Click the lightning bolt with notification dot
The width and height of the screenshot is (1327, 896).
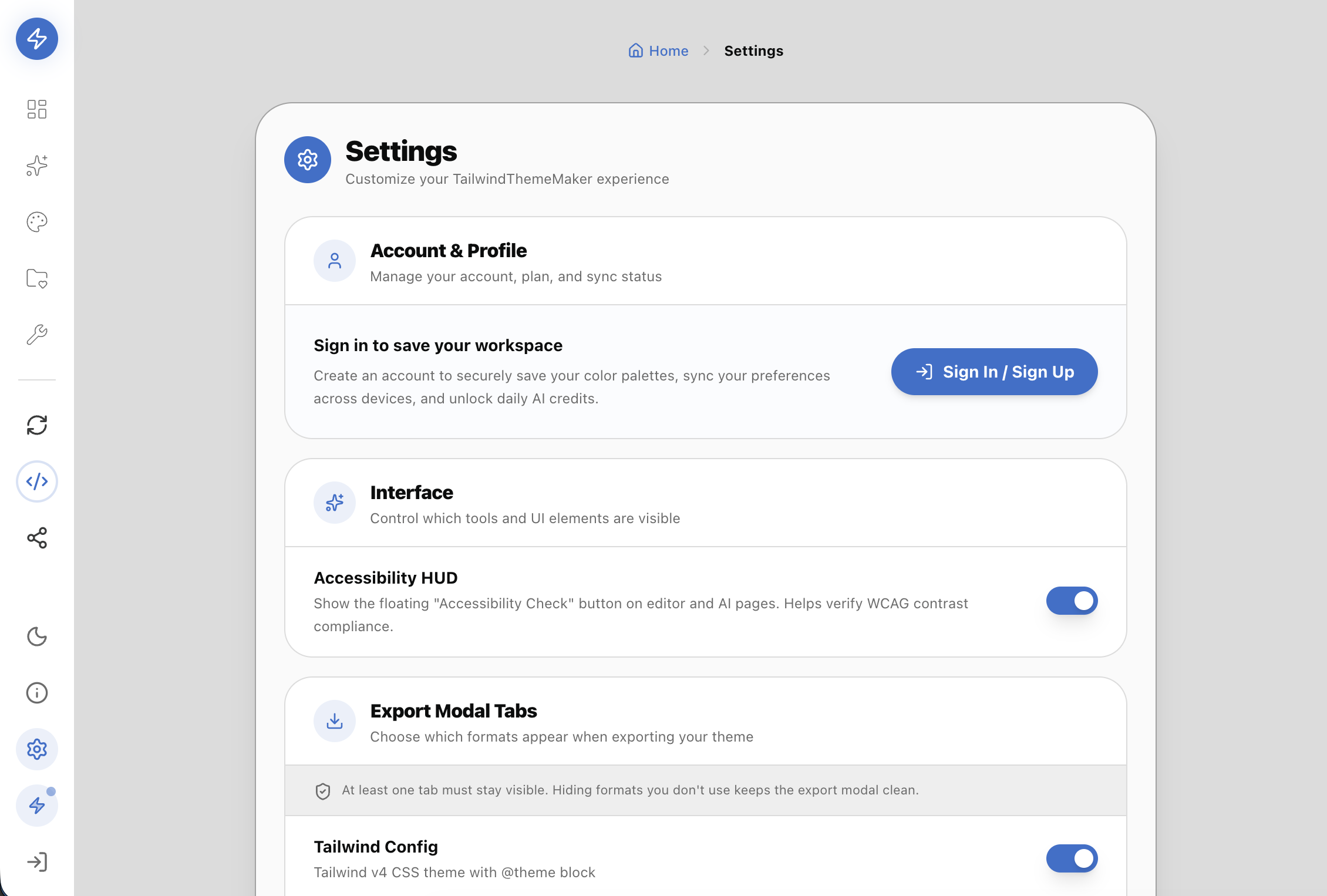[x=37, y=806]
